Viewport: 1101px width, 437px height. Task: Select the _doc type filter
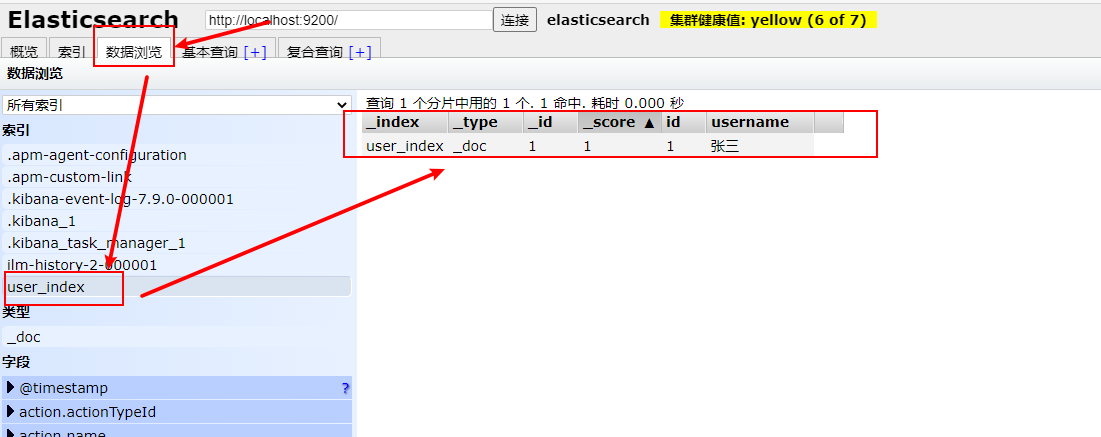point(176,337)
